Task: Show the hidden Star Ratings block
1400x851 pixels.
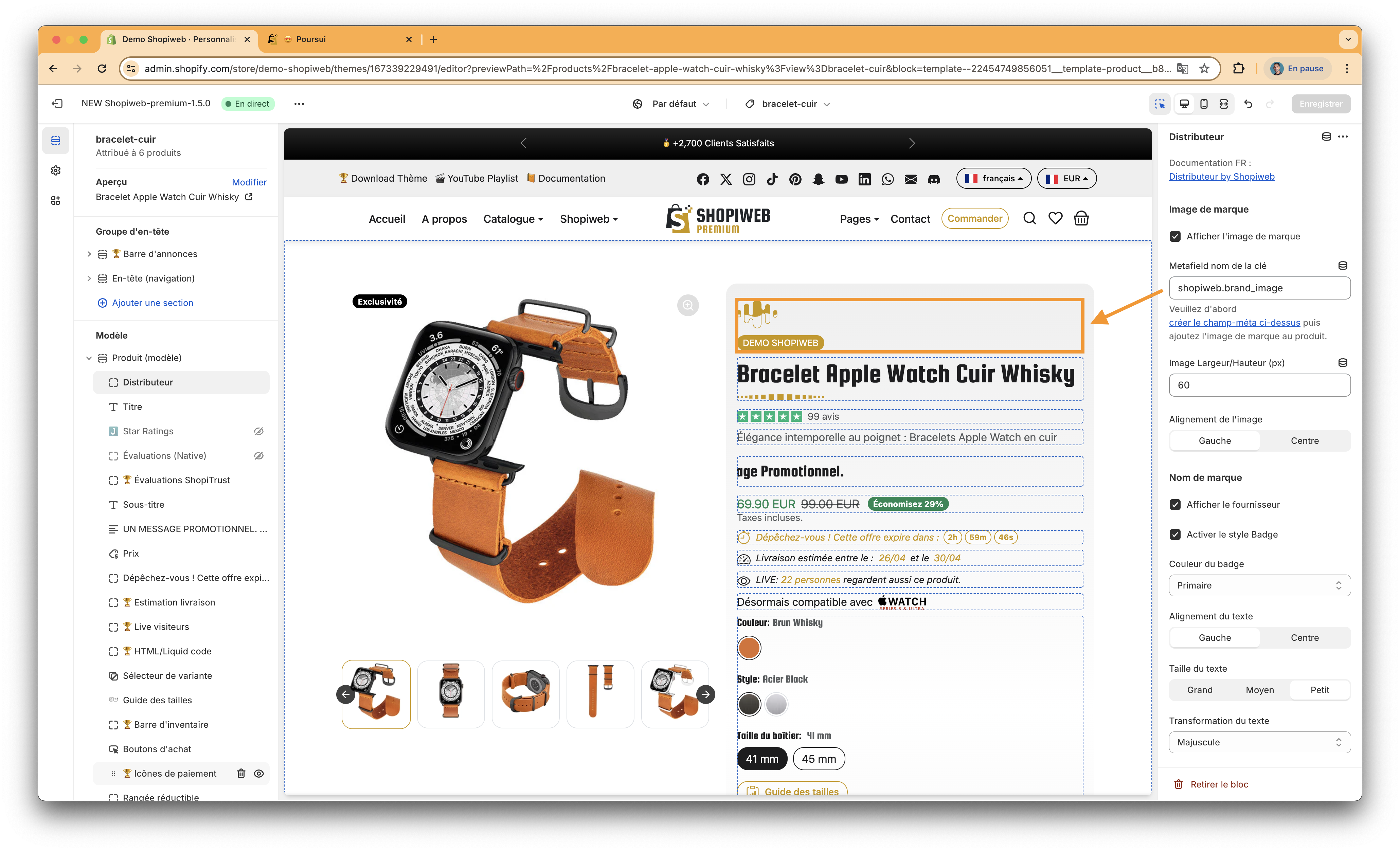Action: [x=258, y=431]
